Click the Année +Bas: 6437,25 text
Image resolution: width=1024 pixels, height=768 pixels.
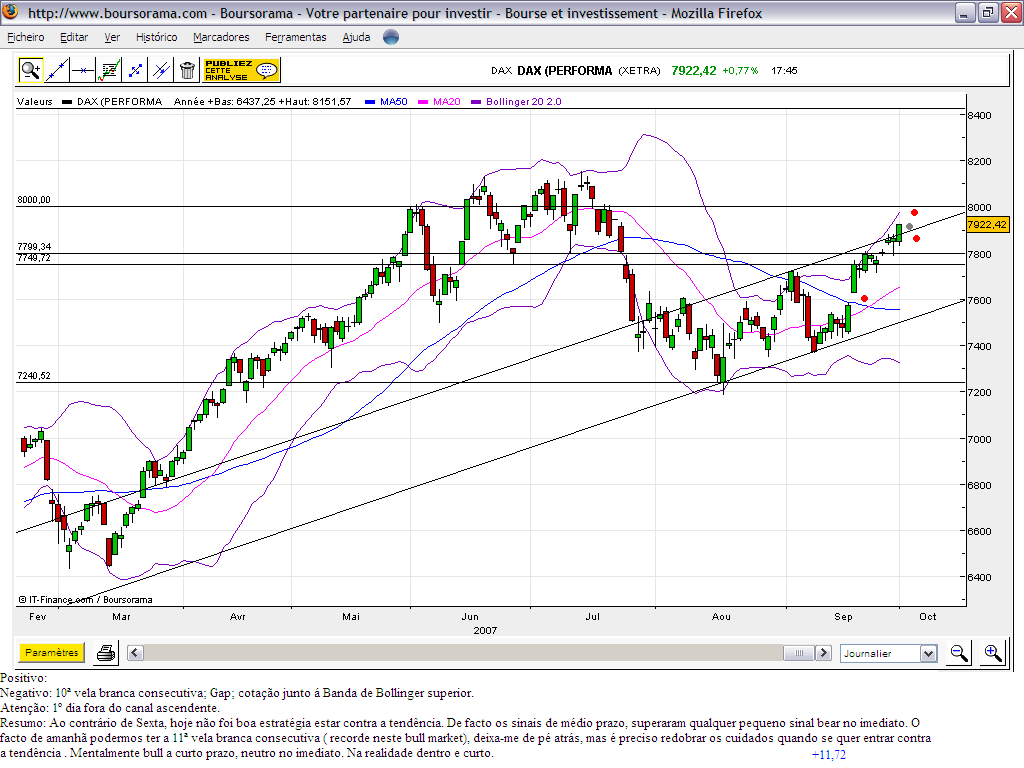(225, 102)
